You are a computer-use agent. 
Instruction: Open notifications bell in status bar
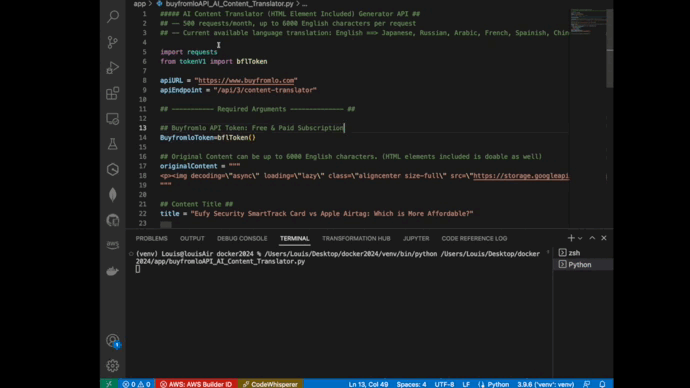(x=602, y=384)
